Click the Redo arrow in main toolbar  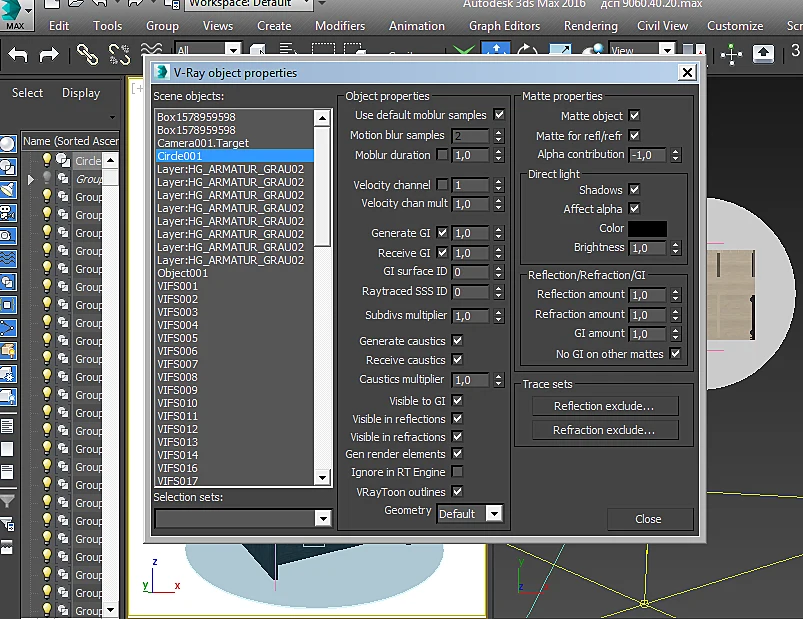pyautogui.click(x=49, y=54)
